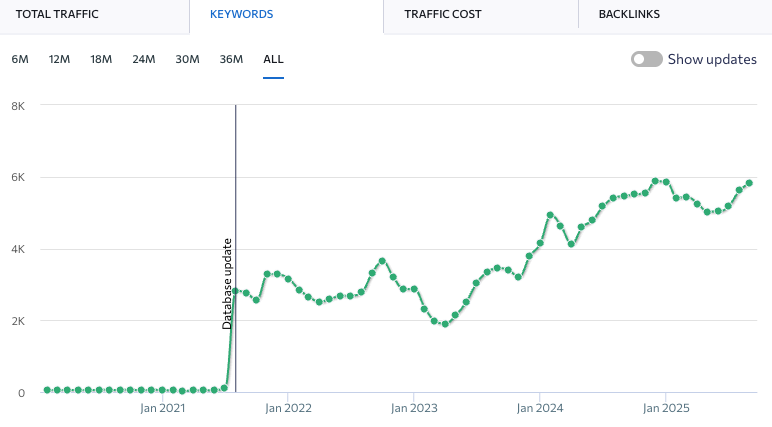Image resolution: width=772 pixels, height=427 pixels.
Task: Select the ALL time range
Action: (x=273, y=59)
